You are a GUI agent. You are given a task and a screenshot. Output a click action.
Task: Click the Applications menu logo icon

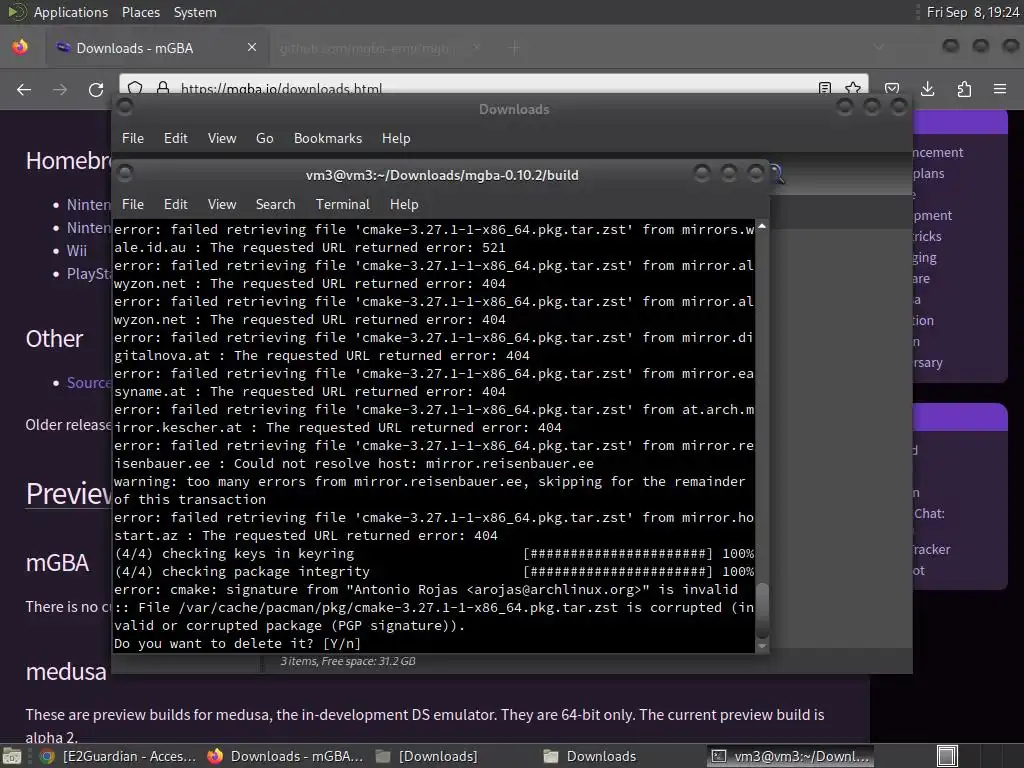tap(18, 12)
